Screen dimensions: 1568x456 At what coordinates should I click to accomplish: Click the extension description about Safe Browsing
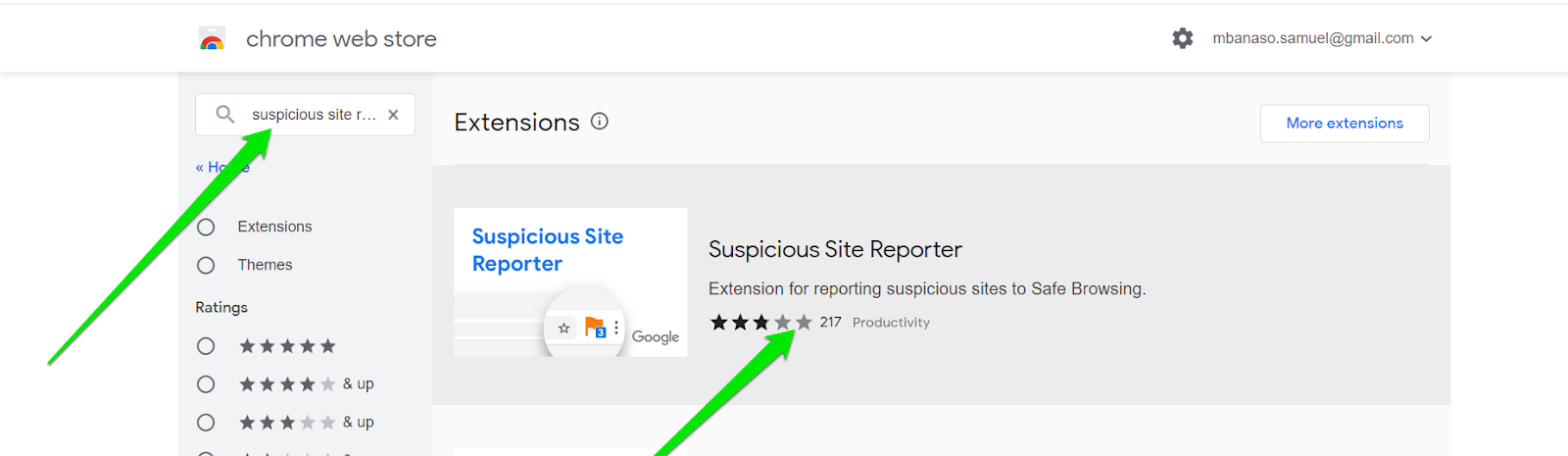[927, 289]
